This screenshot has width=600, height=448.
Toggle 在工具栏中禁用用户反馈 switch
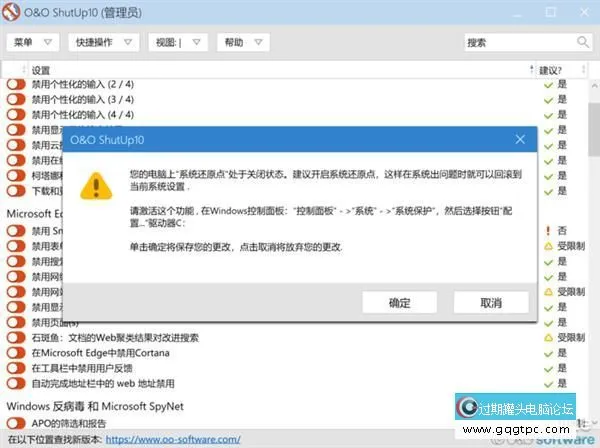coord(16,368)
